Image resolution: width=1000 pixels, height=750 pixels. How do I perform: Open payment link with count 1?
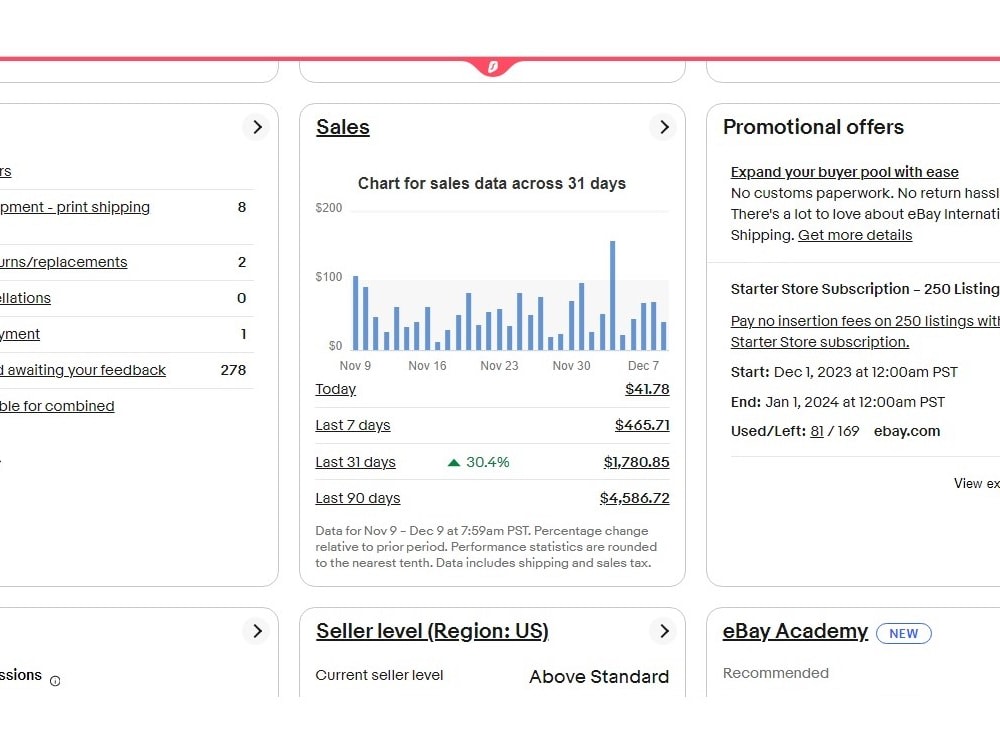click(20, 334)
